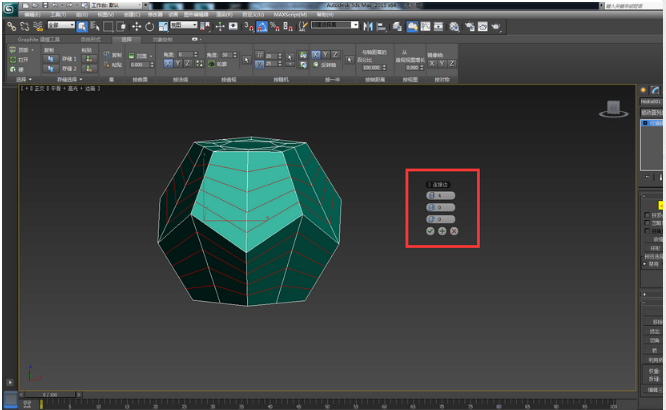Image resolution: width=666 pixels, height=410 pixels.
Task: Select the Select and Link tool
Action: 11,27
